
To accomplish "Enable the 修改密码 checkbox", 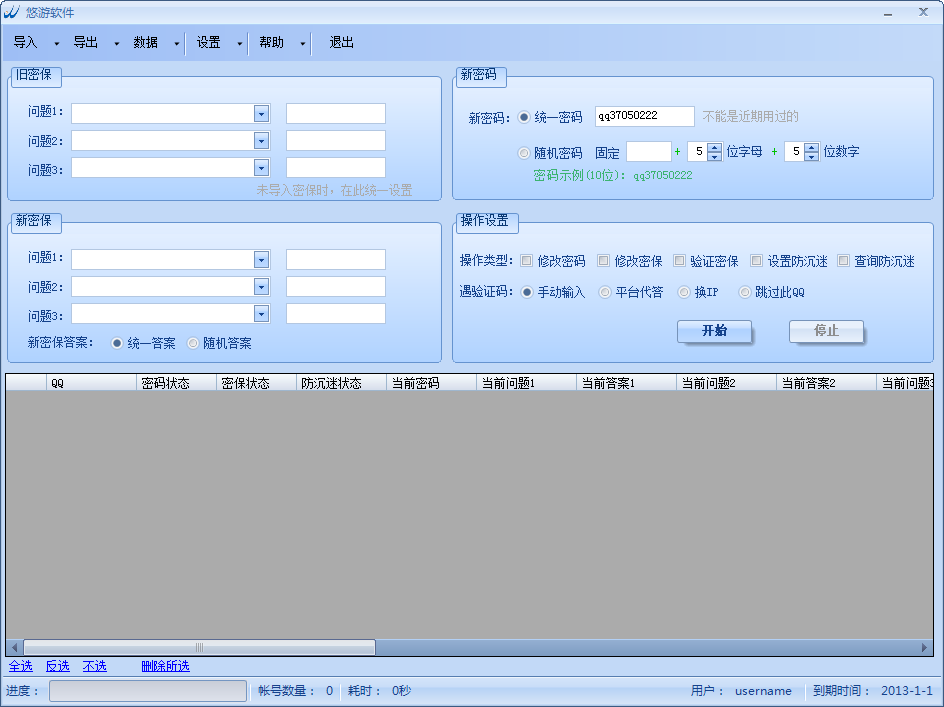I will [526, 261].
